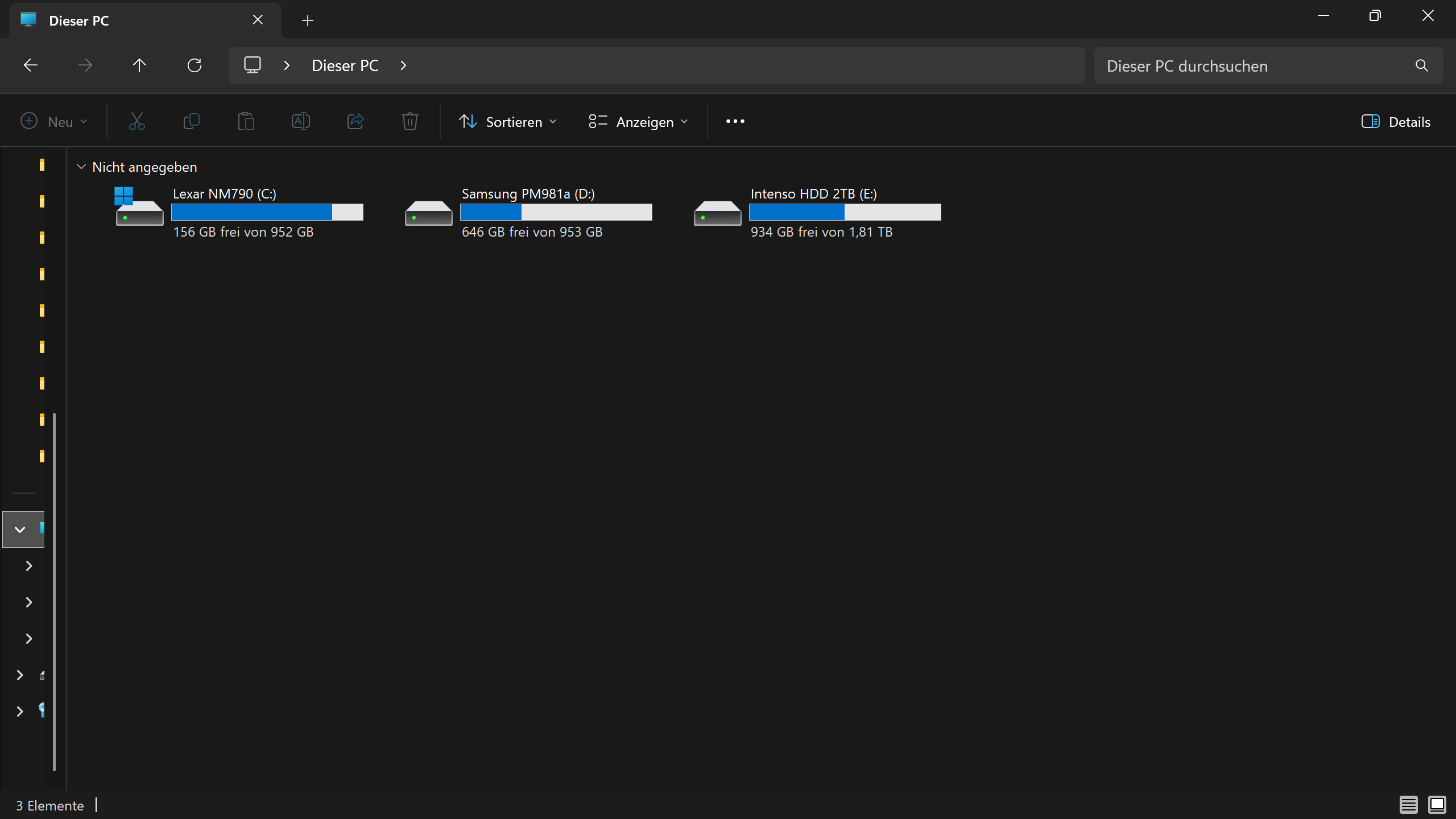Click the "Nicht angegeben" group label

click(144, 167)
